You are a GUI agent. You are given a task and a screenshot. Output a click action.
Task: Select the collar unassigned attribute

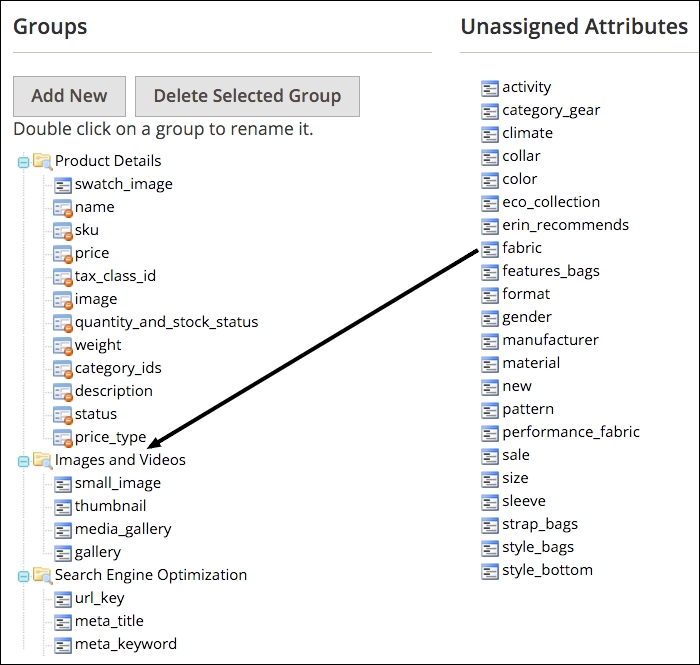point(521,156)
